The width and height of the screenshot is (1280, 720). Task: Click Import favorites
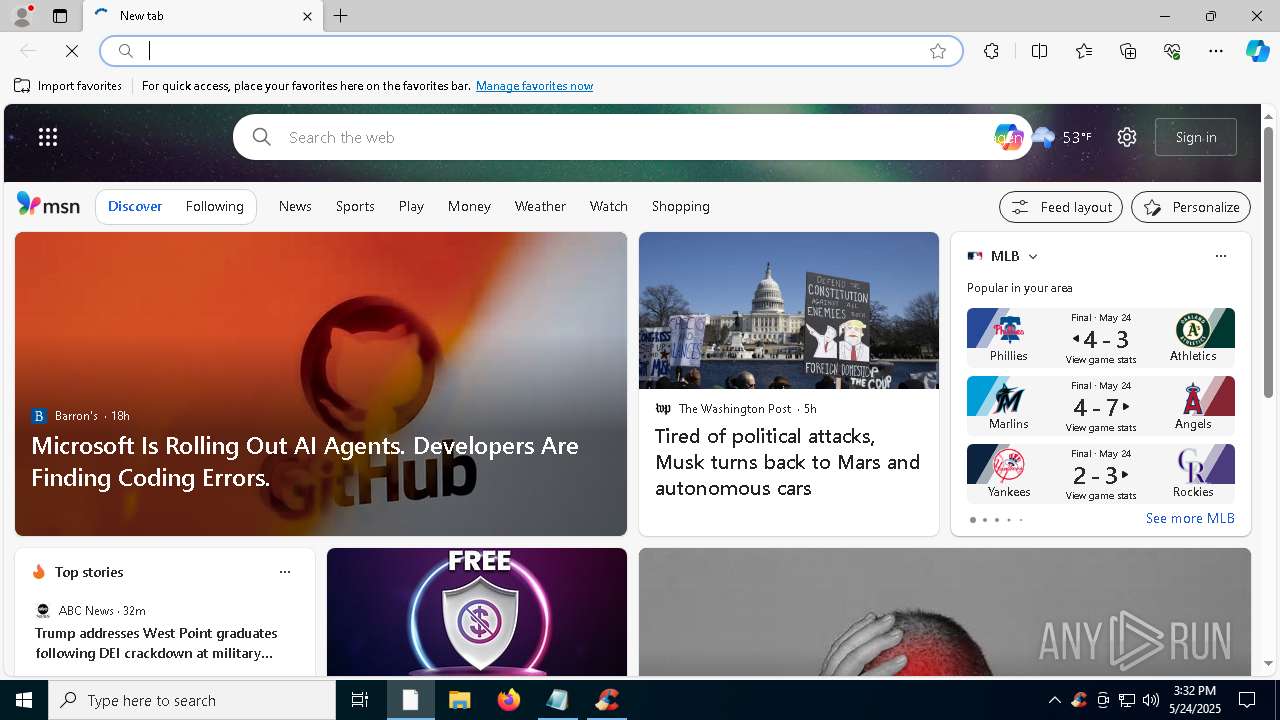click(x=68, y=86)
